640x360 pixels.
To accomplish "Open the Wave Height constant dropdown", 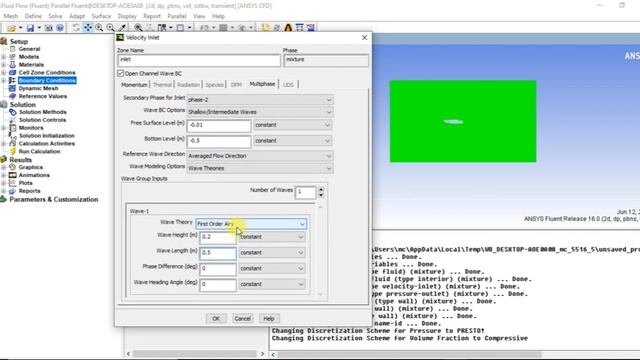I will (272, 237).
